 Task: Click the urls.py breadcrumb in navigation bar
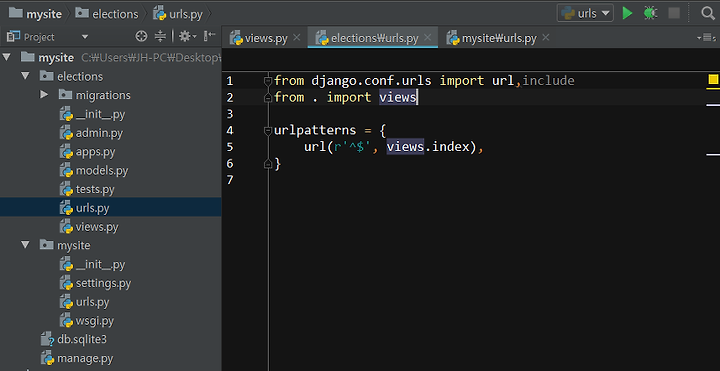coord(178,14)
